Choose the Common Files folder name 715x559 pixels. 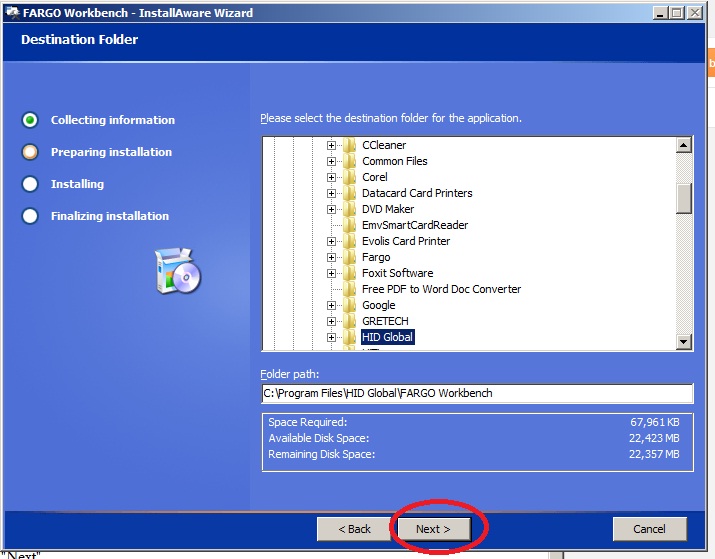[395, 161]
